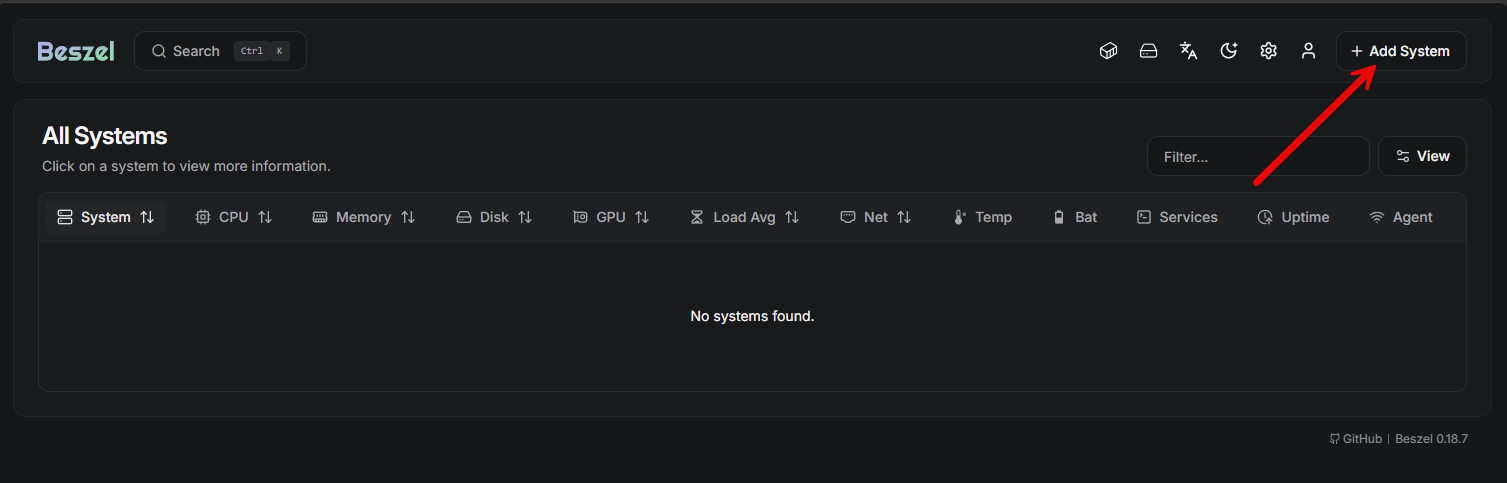Sort by Disk usage column

pyautogui.click(x=494, y=217)
